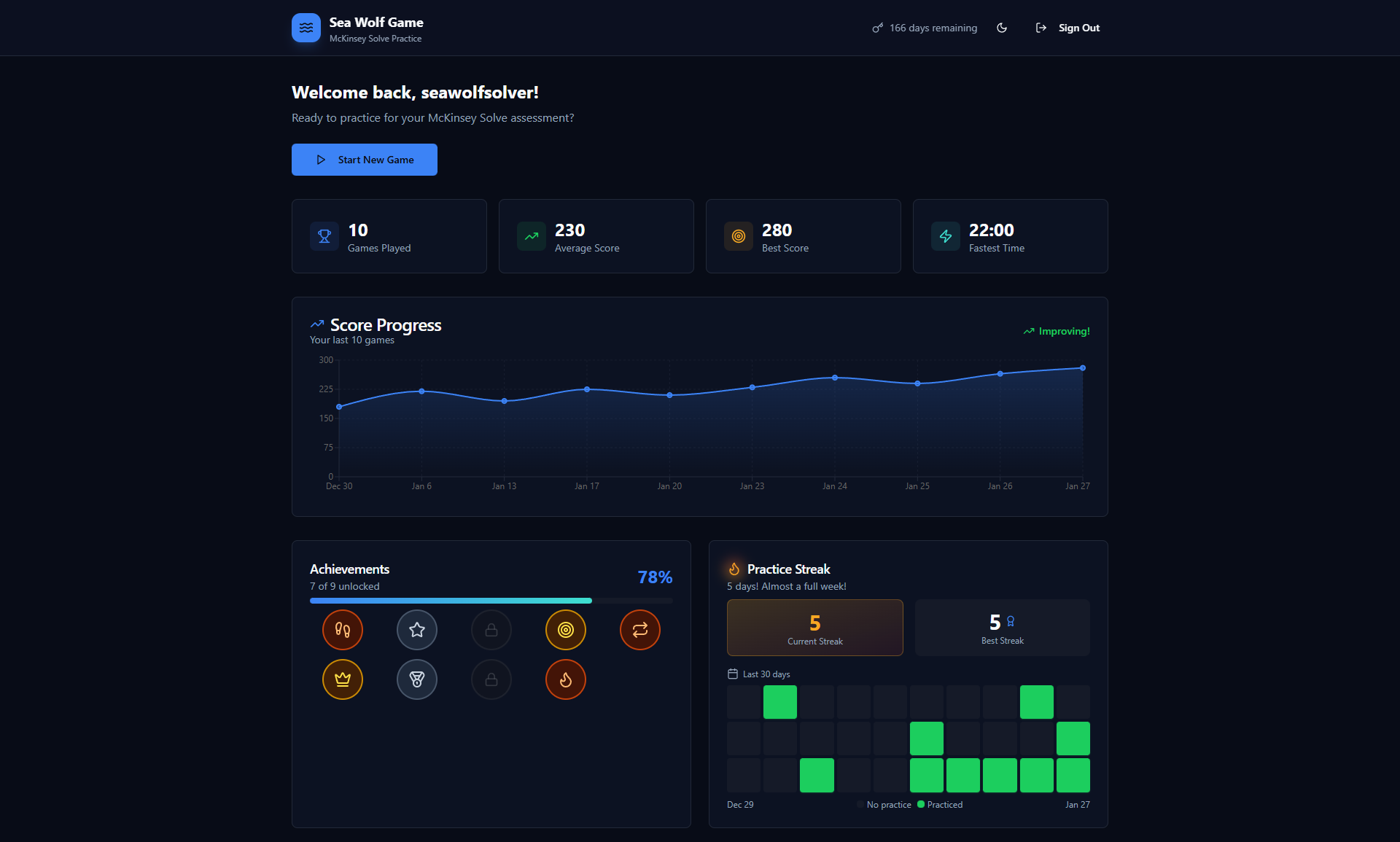Click the locked achievement in the top row

pos(491,630)
